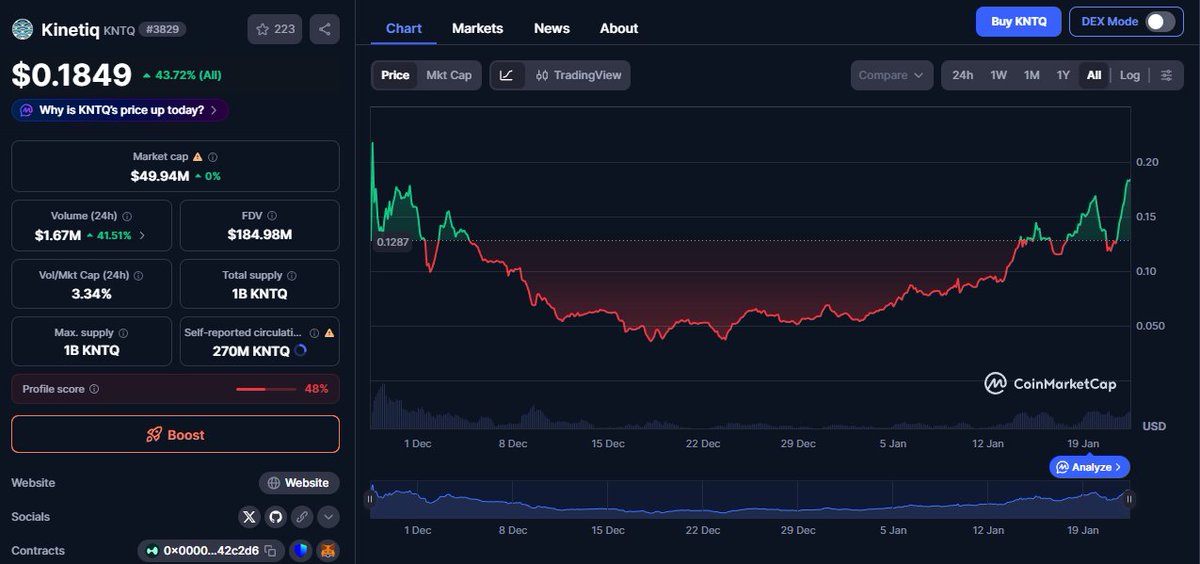Open the Compare dropdown

coord(892,75)
